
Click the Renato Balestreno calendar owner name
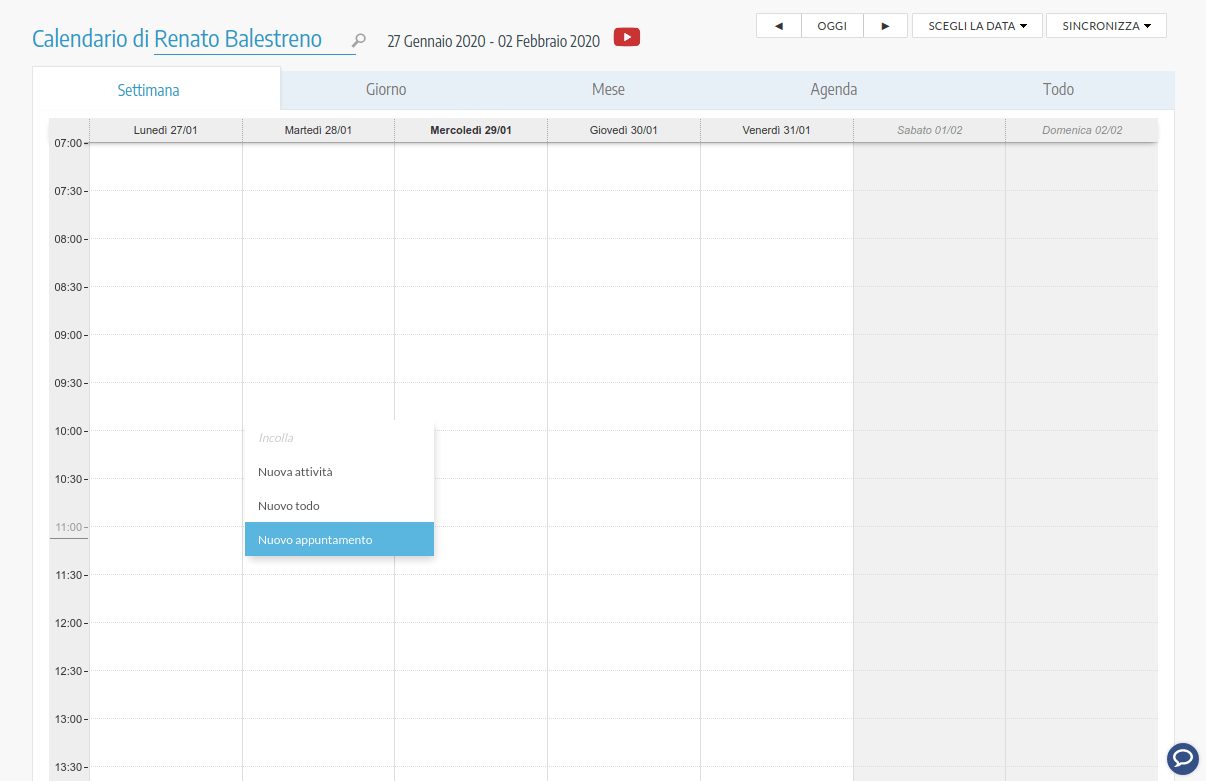pyautogui.click(x=238, y=39)
